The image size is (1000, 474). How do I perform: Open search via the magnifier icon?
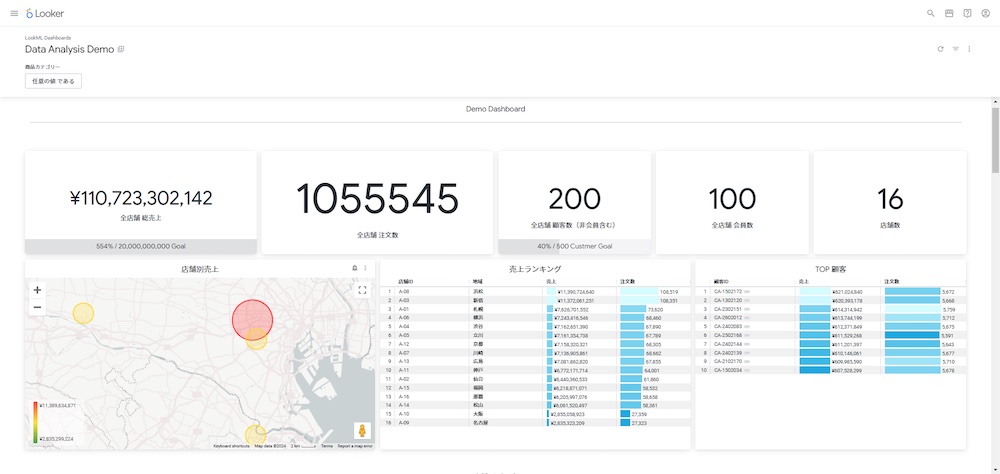931,13
